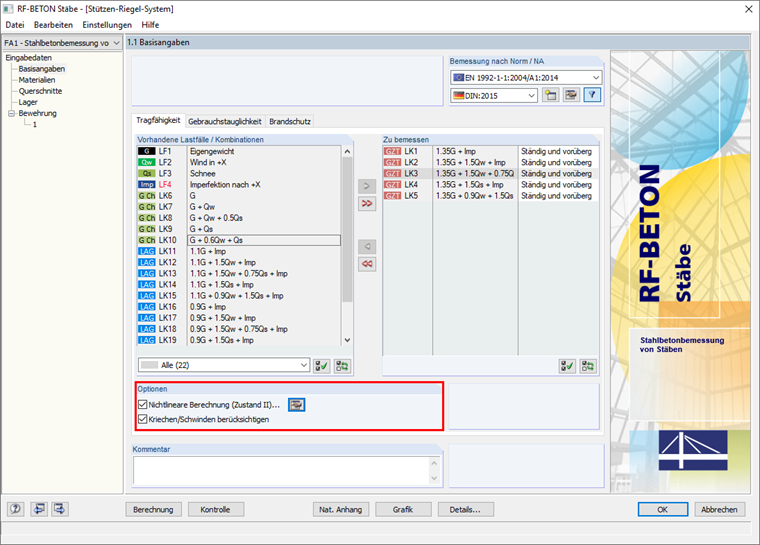Click the add single load case arrow (>)

pos(367,186)
